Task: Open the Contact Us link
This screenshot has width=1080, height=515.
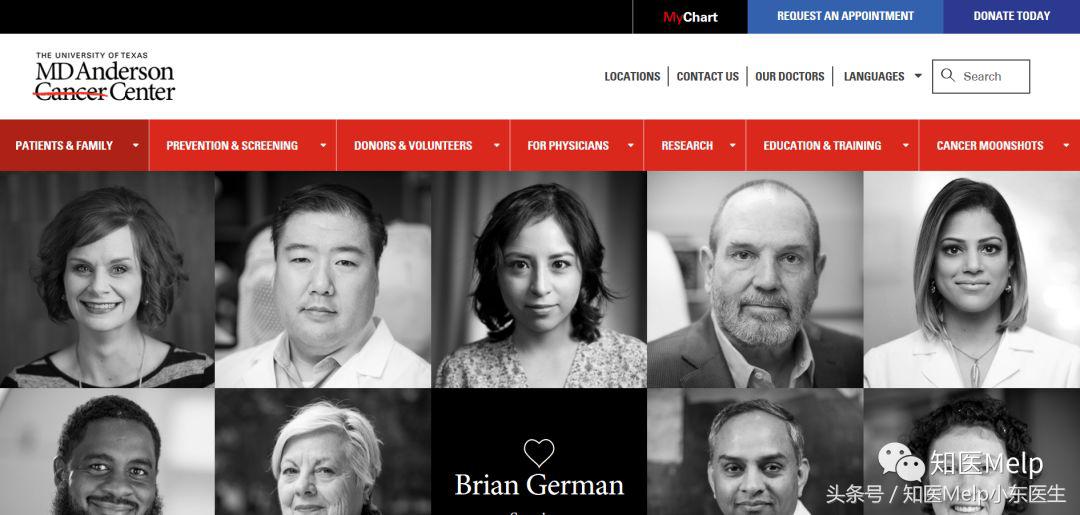Action: click(x=707, y=76)
